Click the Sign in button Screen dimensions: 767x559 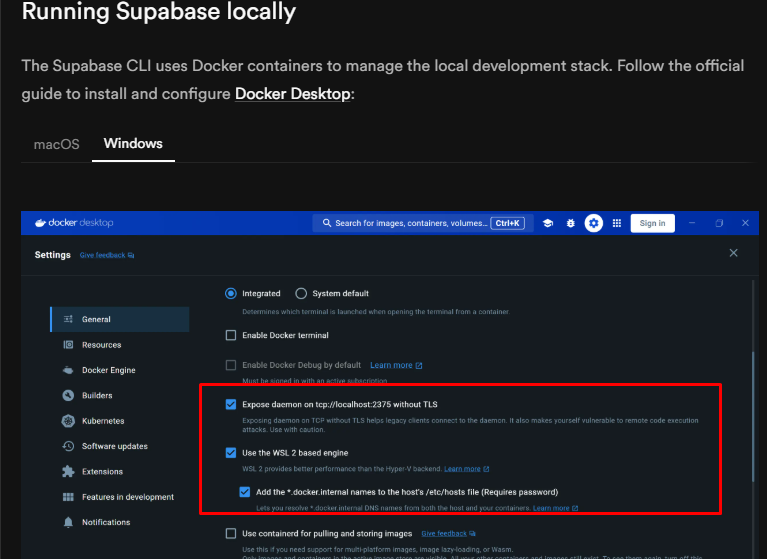tap(653, 223)
